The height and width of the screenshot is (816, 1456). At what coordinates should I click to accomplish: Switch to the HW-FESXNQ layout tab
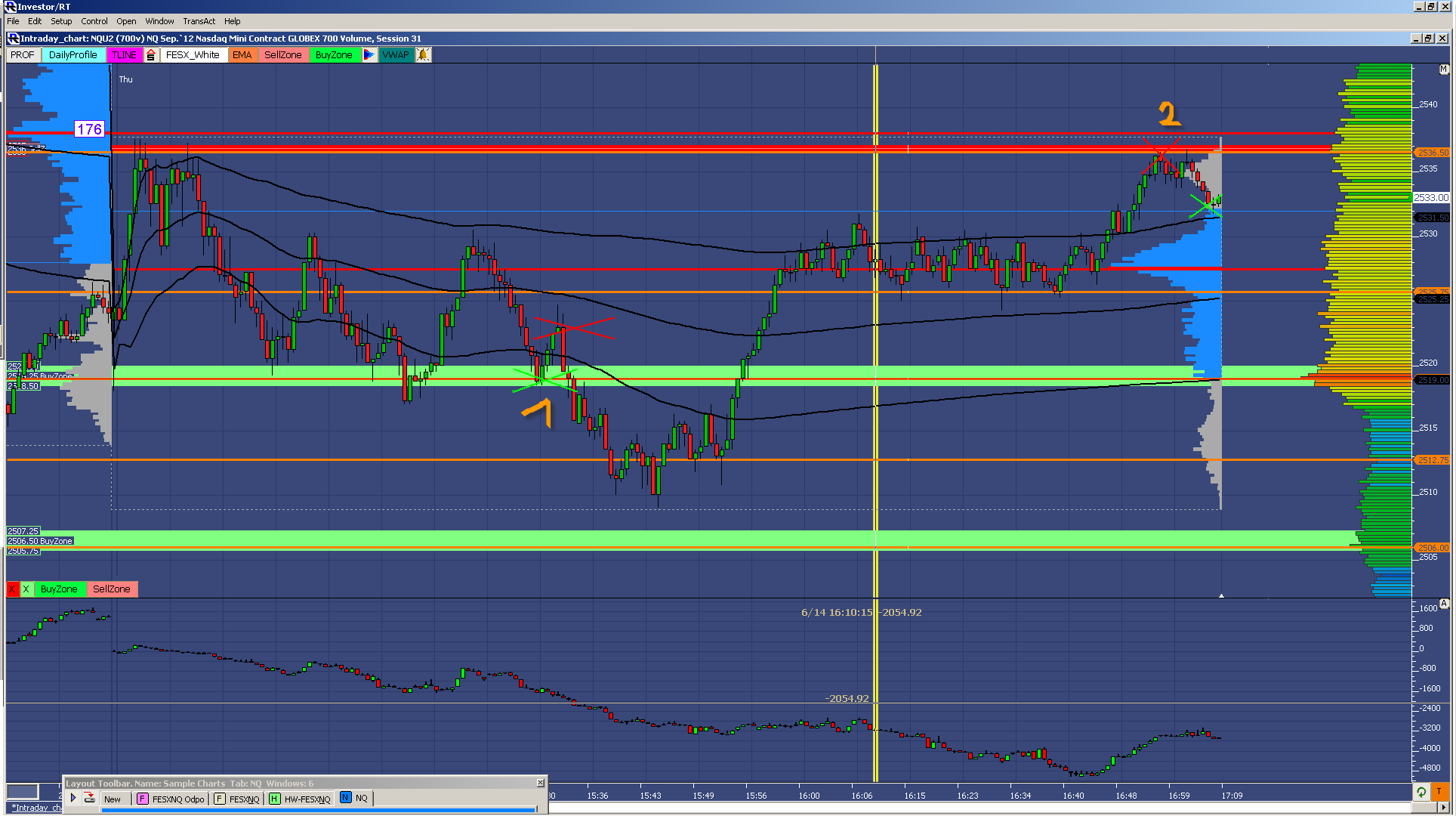[x=300, y=799]
